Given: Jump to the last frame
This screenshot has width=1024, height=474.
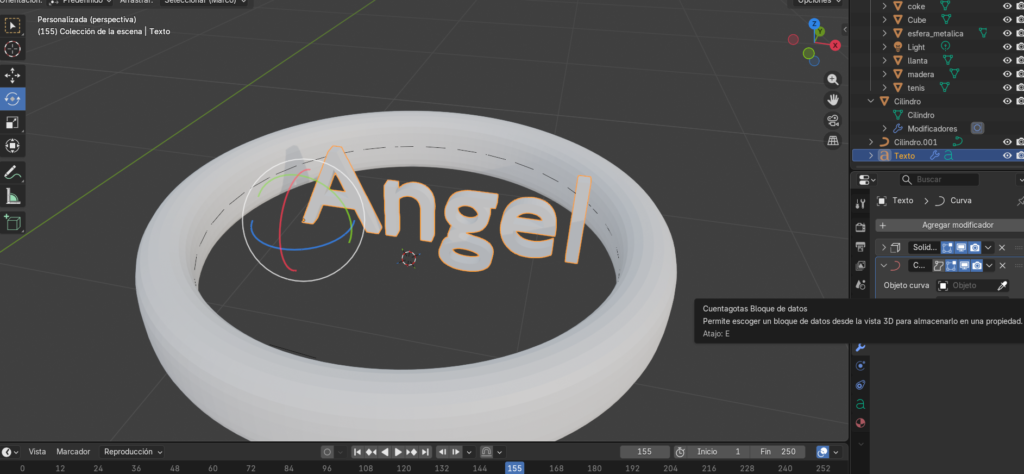Looking at the screenshot, I should [x=425, y=452].
